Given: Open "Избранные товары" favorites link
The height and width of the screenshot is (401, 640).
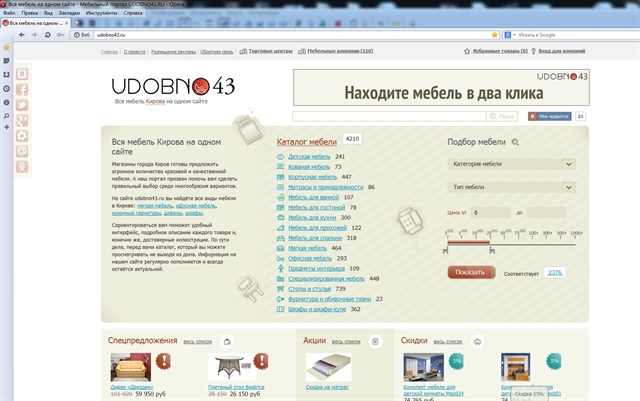Looking at the screenshot, I should tap(500, 50).
